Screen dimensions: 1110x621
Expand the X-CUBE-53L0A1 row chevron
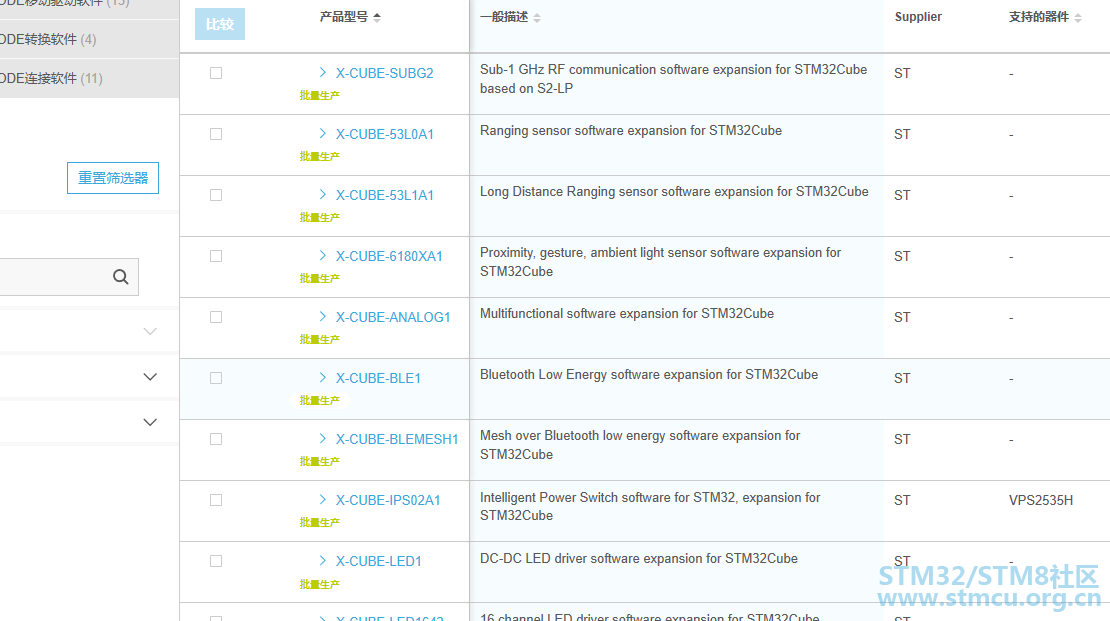tap(323, 133)
